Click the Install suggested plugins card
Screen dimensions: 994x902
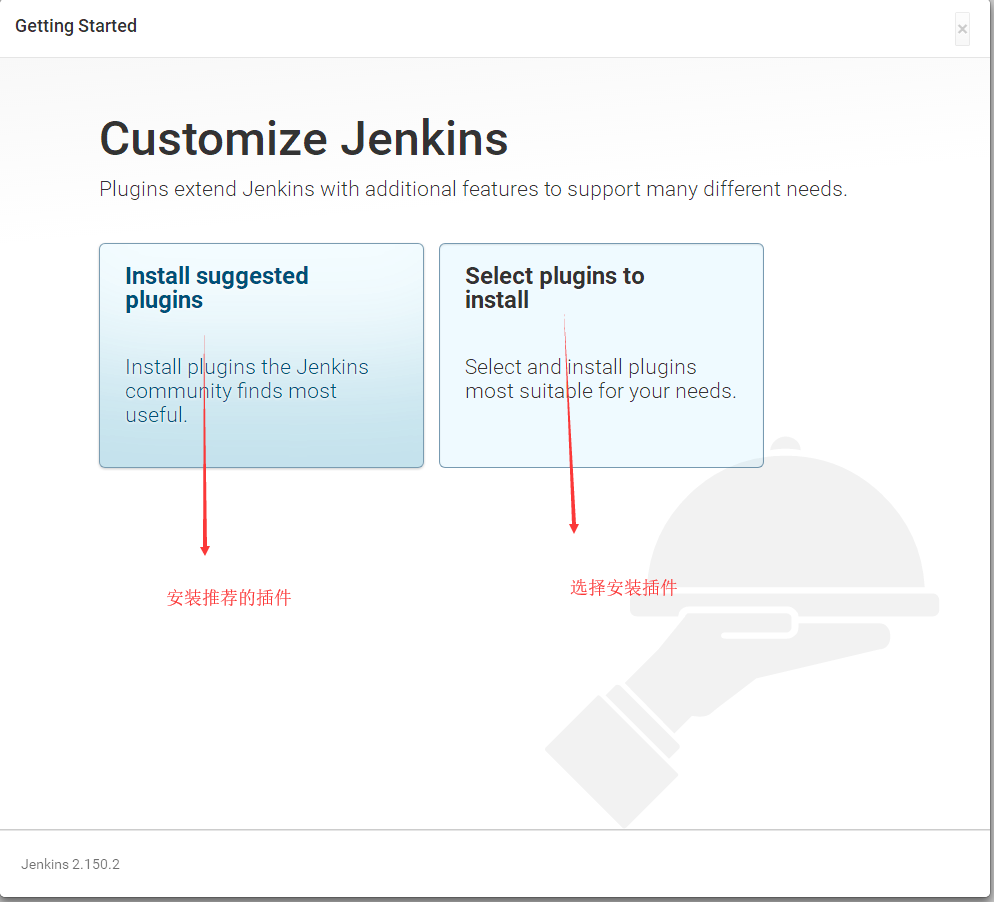coord(261,356)
